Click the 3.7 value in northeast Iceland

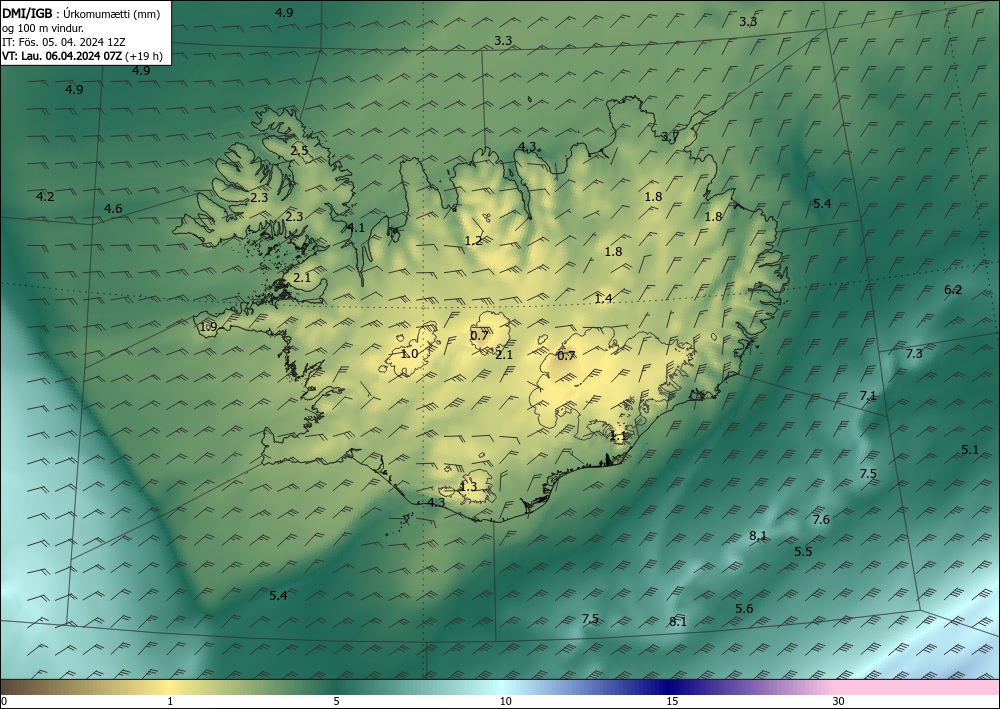pos(670,136)
